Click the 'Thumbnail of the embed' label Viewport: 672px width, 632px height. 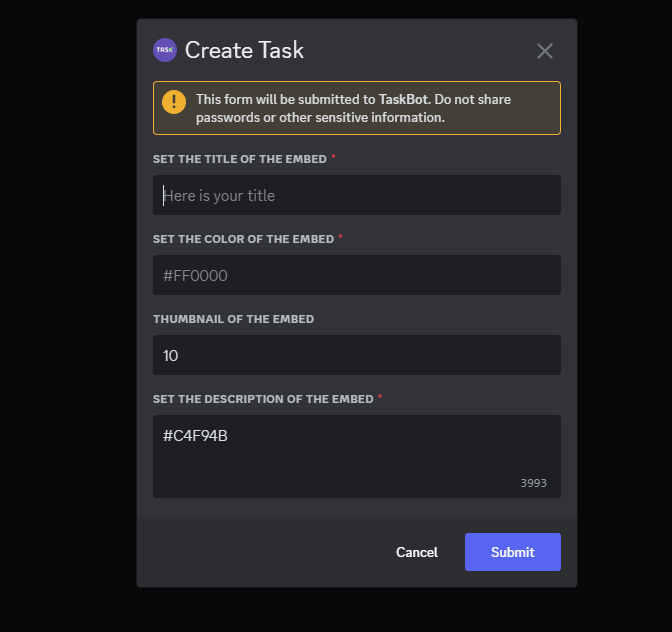[x=233, y=319]
